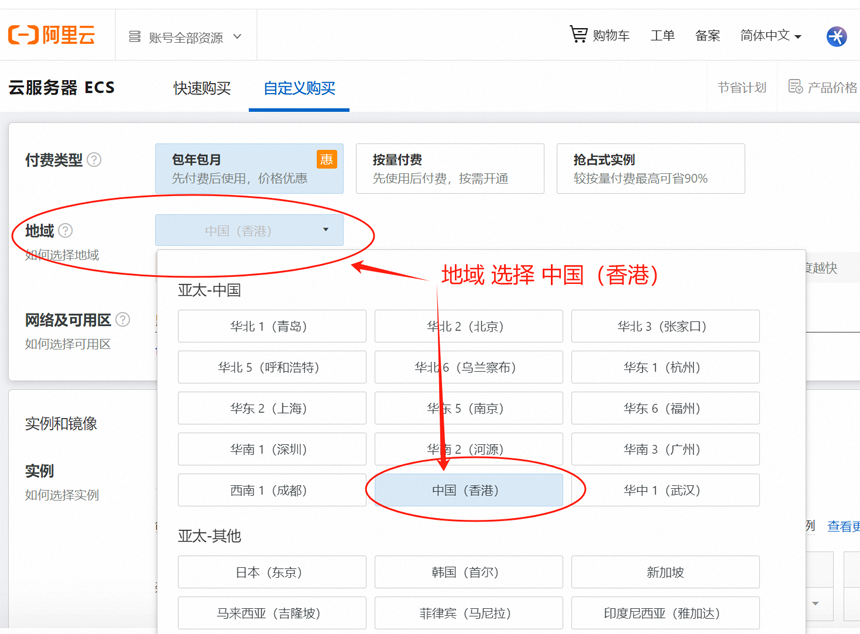Choose region 日本（东京）
The width and height of the screenshot is (860, 634).
272,572
